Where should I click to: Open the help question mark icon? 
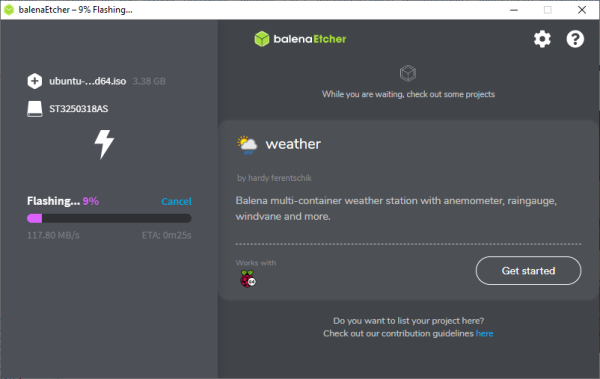[575, 39]
